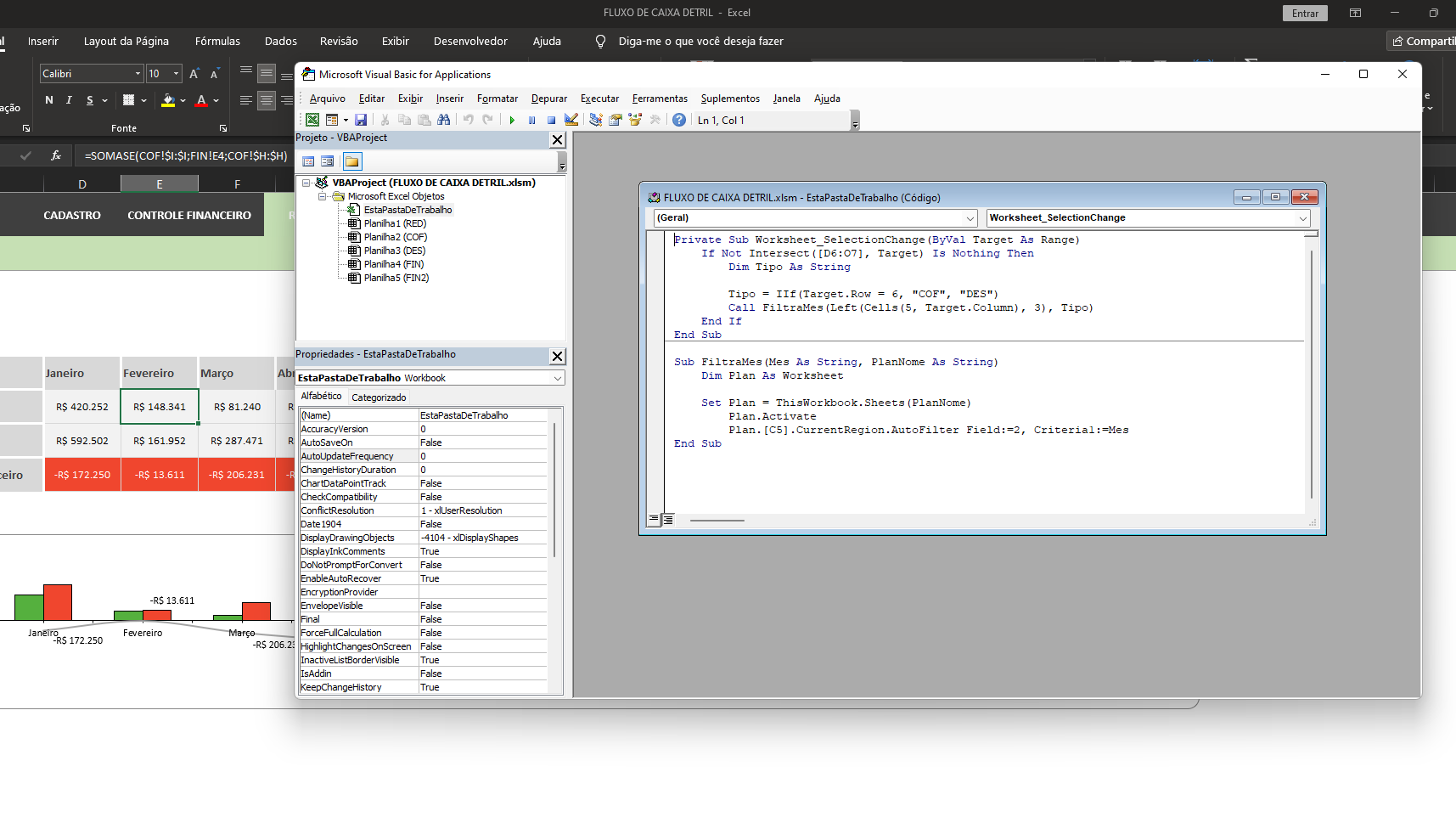Click the CADASTRO button on the worksheet

[x=72, y=215]
